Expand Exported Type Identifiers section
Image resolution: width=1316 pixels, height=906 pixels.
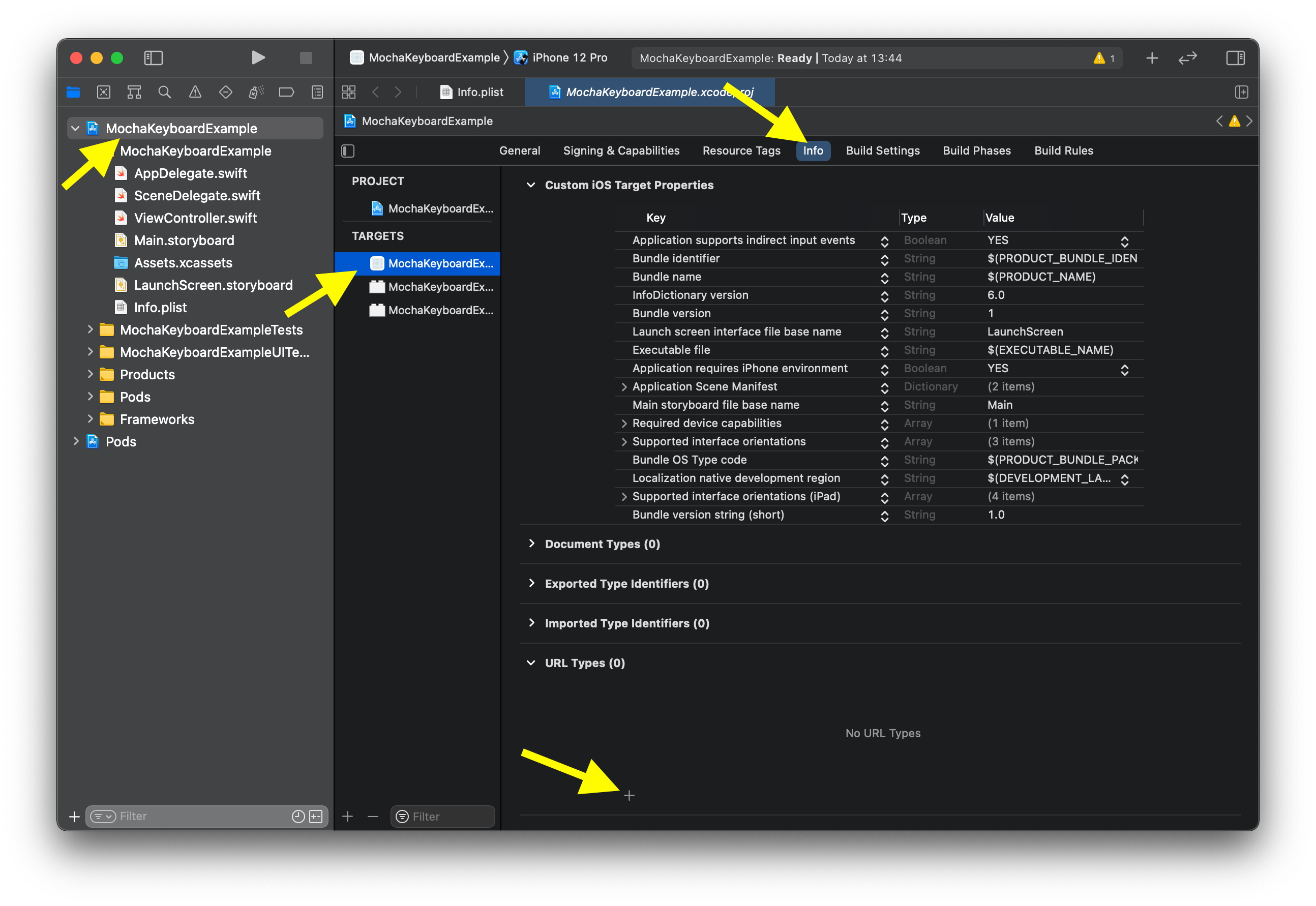pos(531,584)
